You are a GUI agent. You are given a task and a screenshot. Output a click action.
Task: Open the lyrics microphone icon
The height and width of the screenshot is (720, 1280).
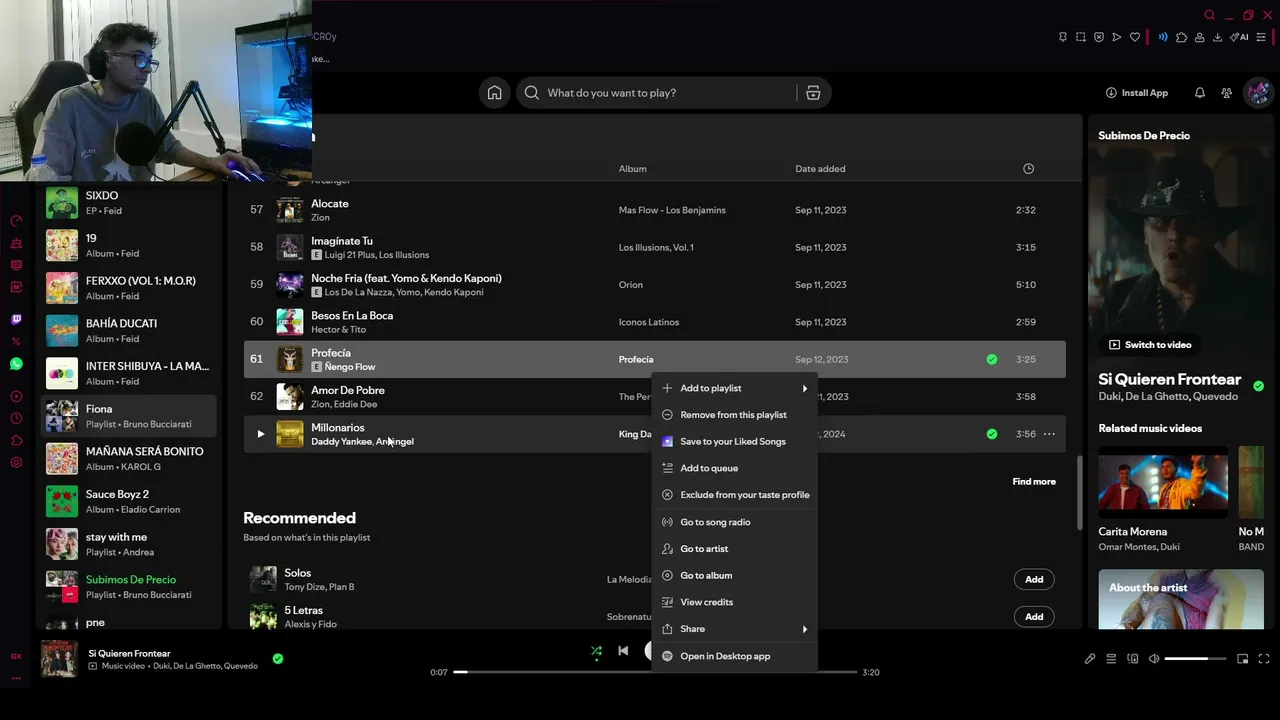1090,659
